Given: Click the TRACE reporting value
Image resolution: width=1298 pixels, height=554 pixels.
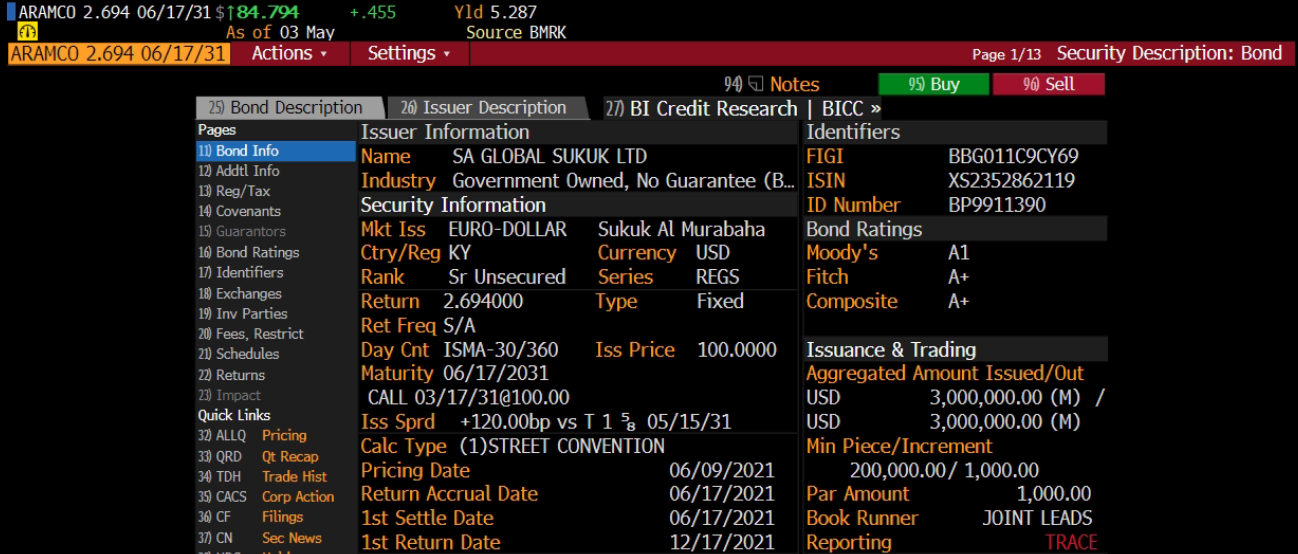Looking at the screenshot, I should pos(1071,542).
